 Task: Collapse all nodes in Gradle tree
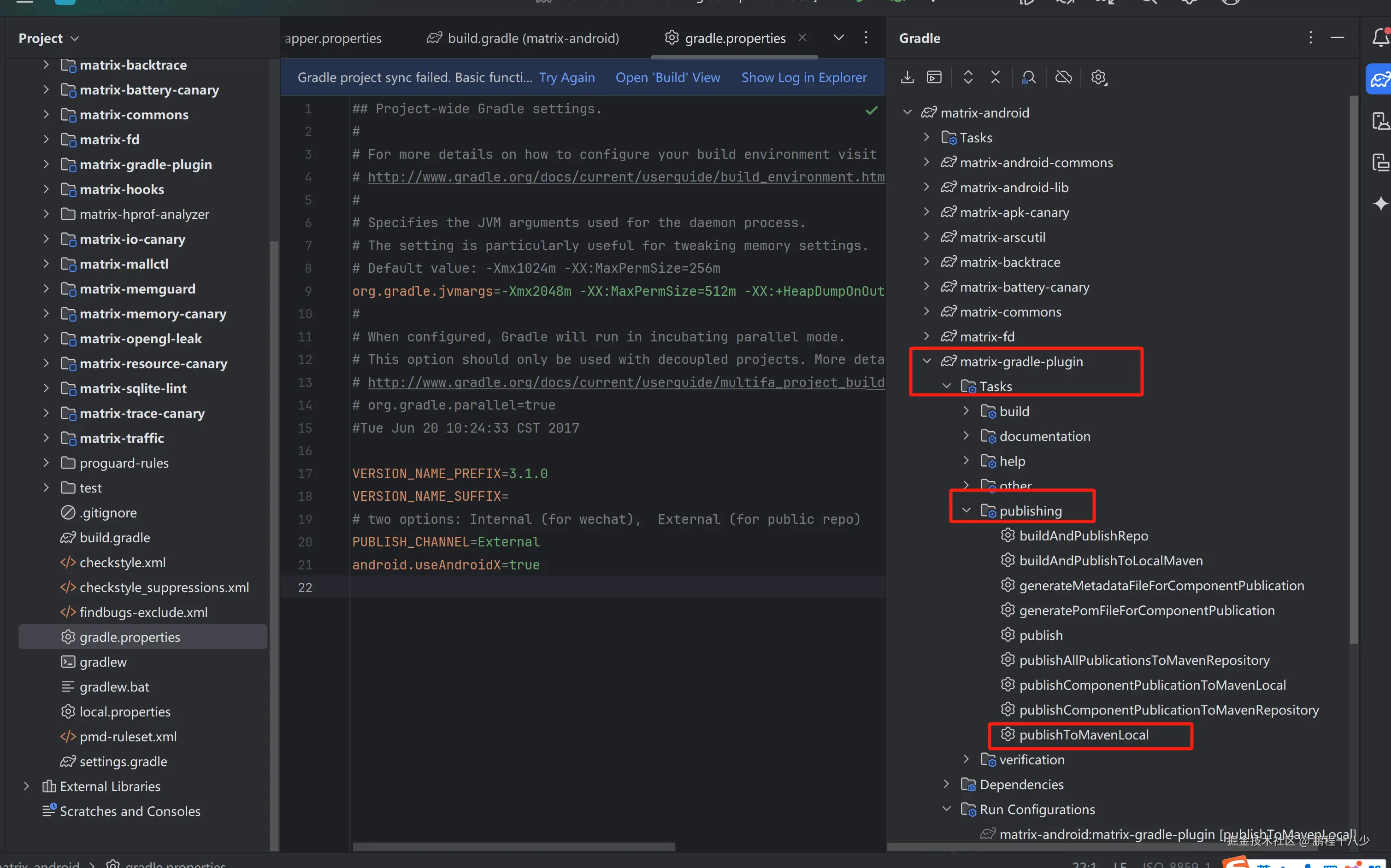click(995, 77)
